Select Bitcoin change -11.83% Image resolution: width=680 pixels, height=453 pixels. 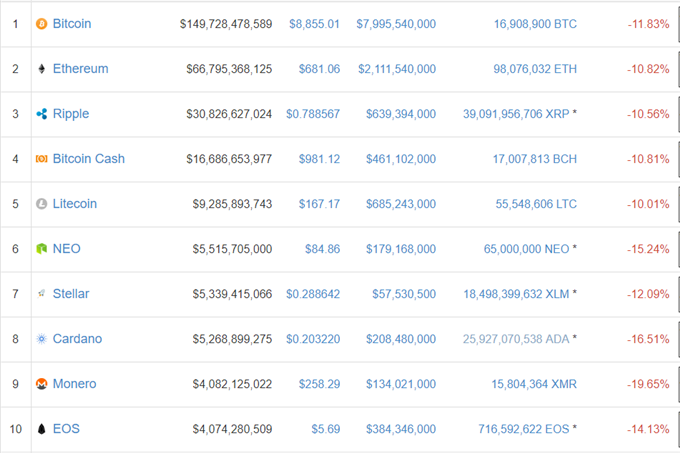[x=648, y=24]
